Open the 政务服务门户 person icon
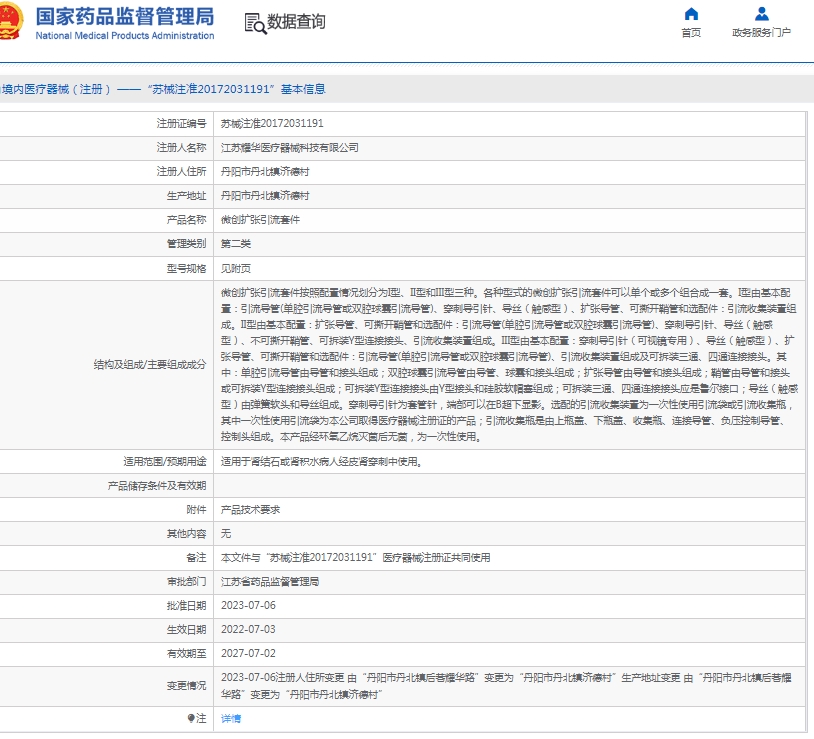 tap(762, 13)
